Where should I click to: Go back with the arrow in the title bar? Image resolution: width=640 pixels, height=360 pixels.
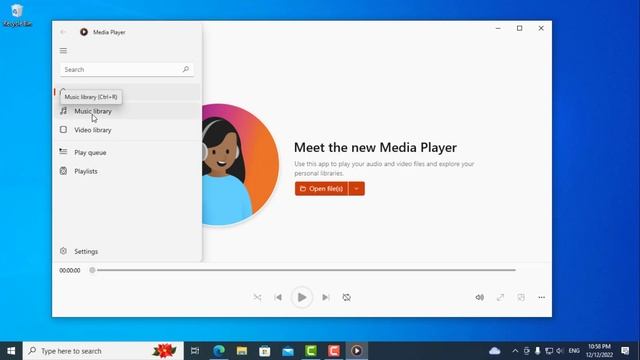pos(63,32)
